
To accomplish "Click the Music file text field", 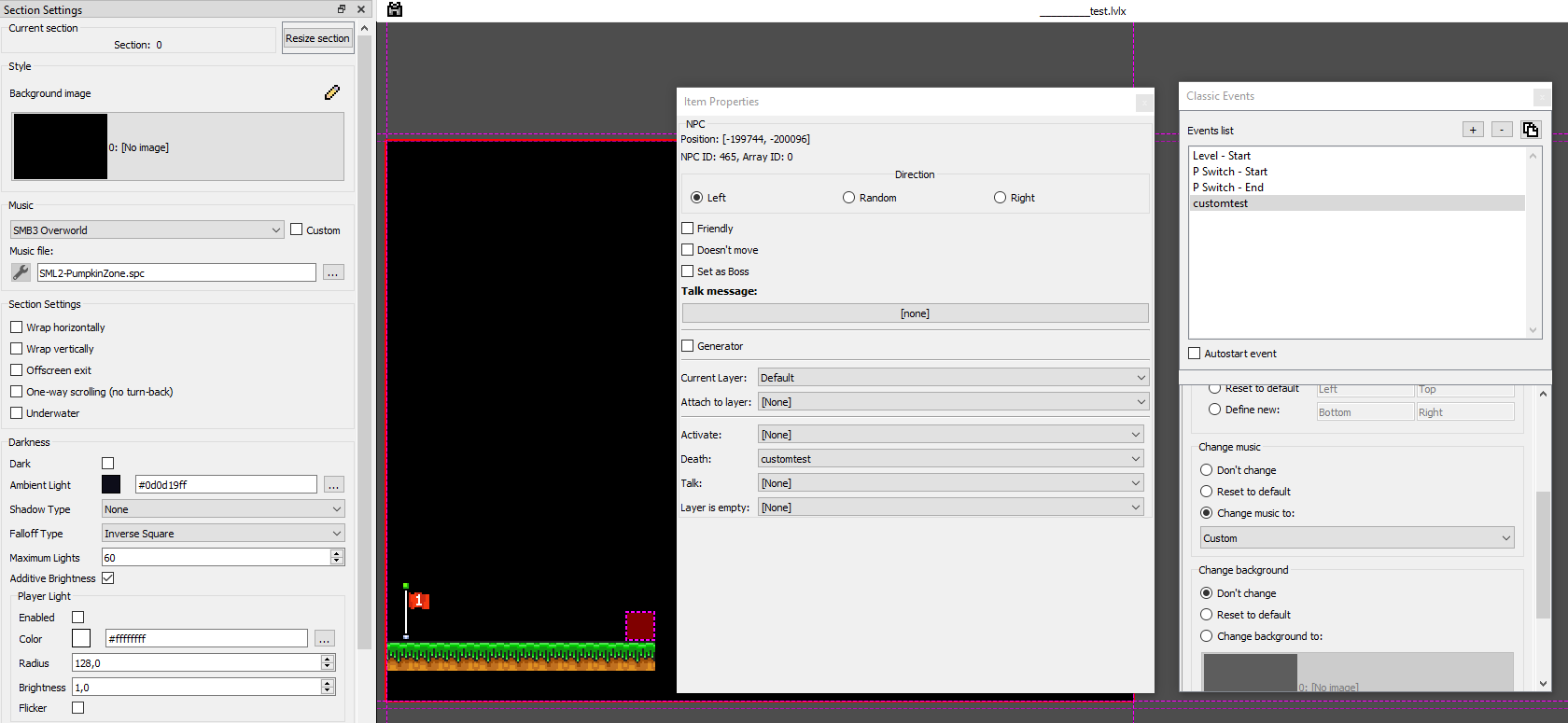I will click(x=176, y=272).
